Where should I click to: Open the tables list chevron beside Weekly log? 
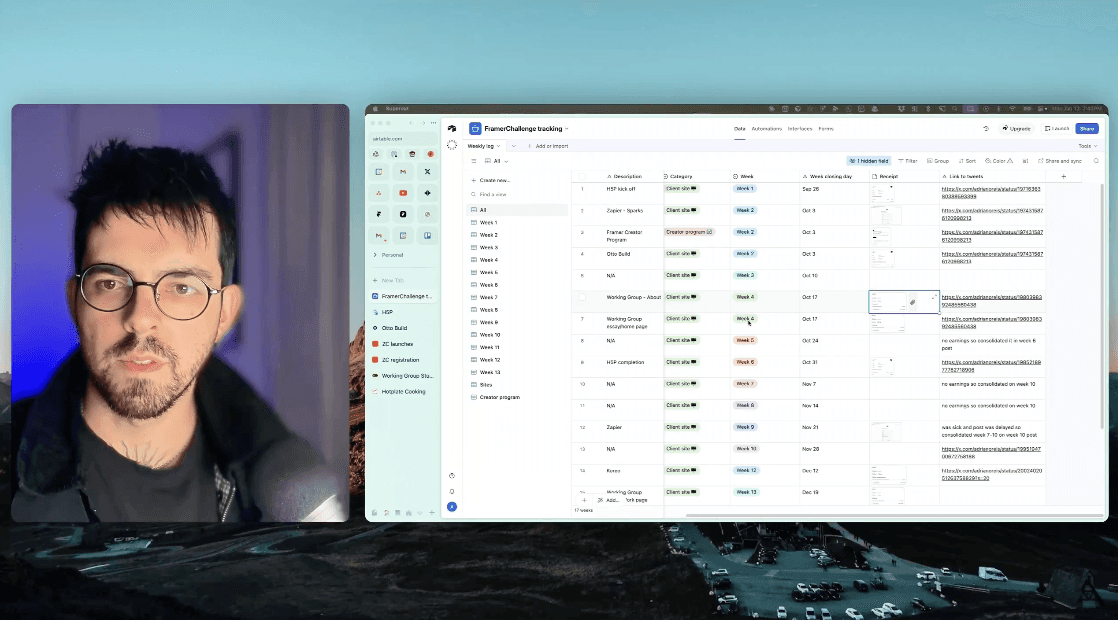click(x=513, y=146)
